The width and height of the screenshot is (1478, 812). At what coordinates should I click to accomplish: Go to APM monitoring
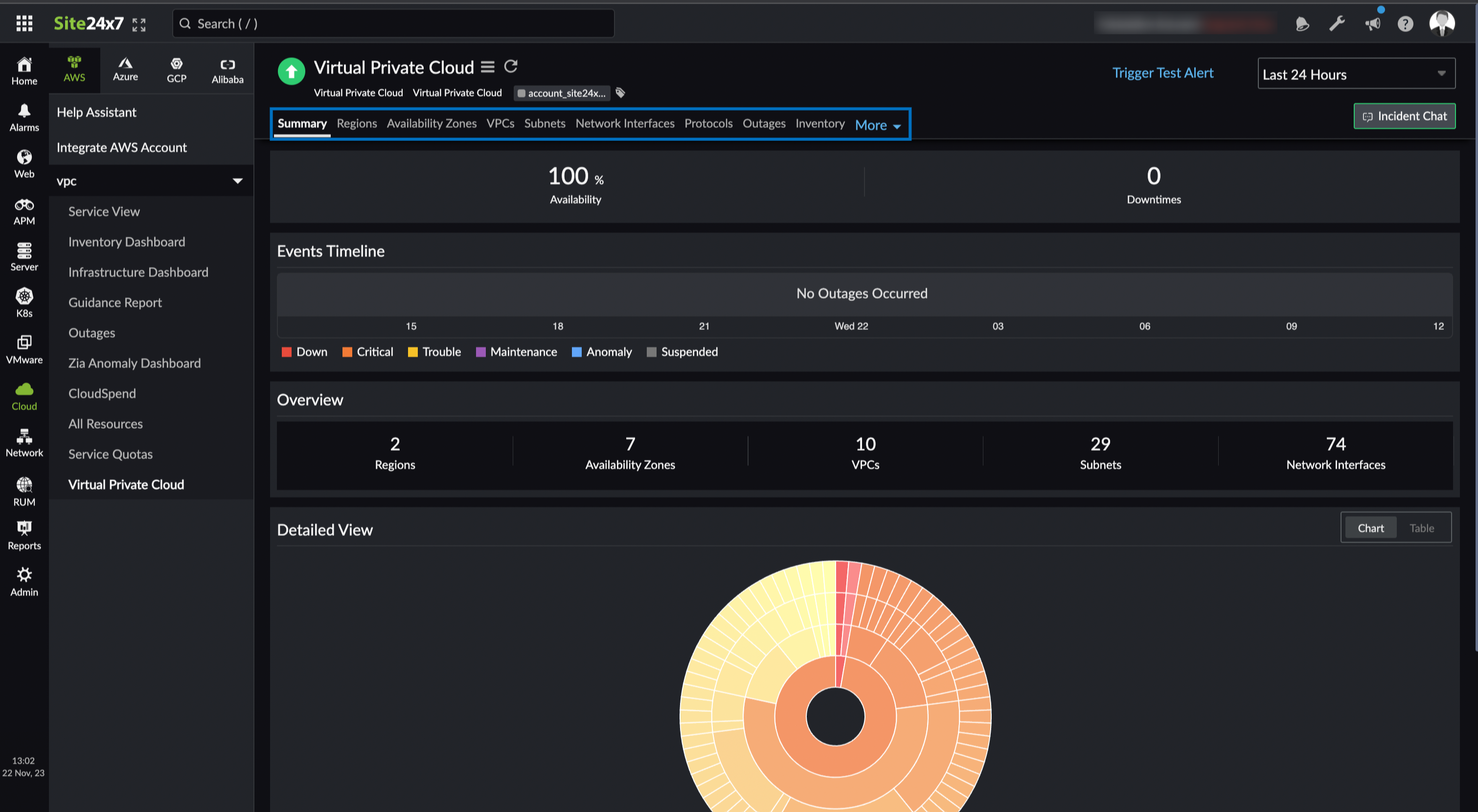(x=23, y=211)
